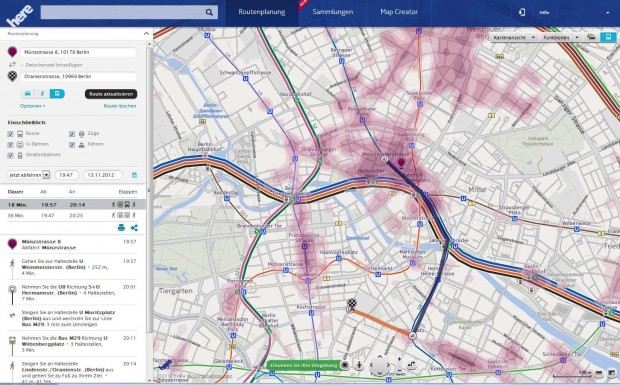
Task: Open the Funktionen dropdown
Action: 561,38
